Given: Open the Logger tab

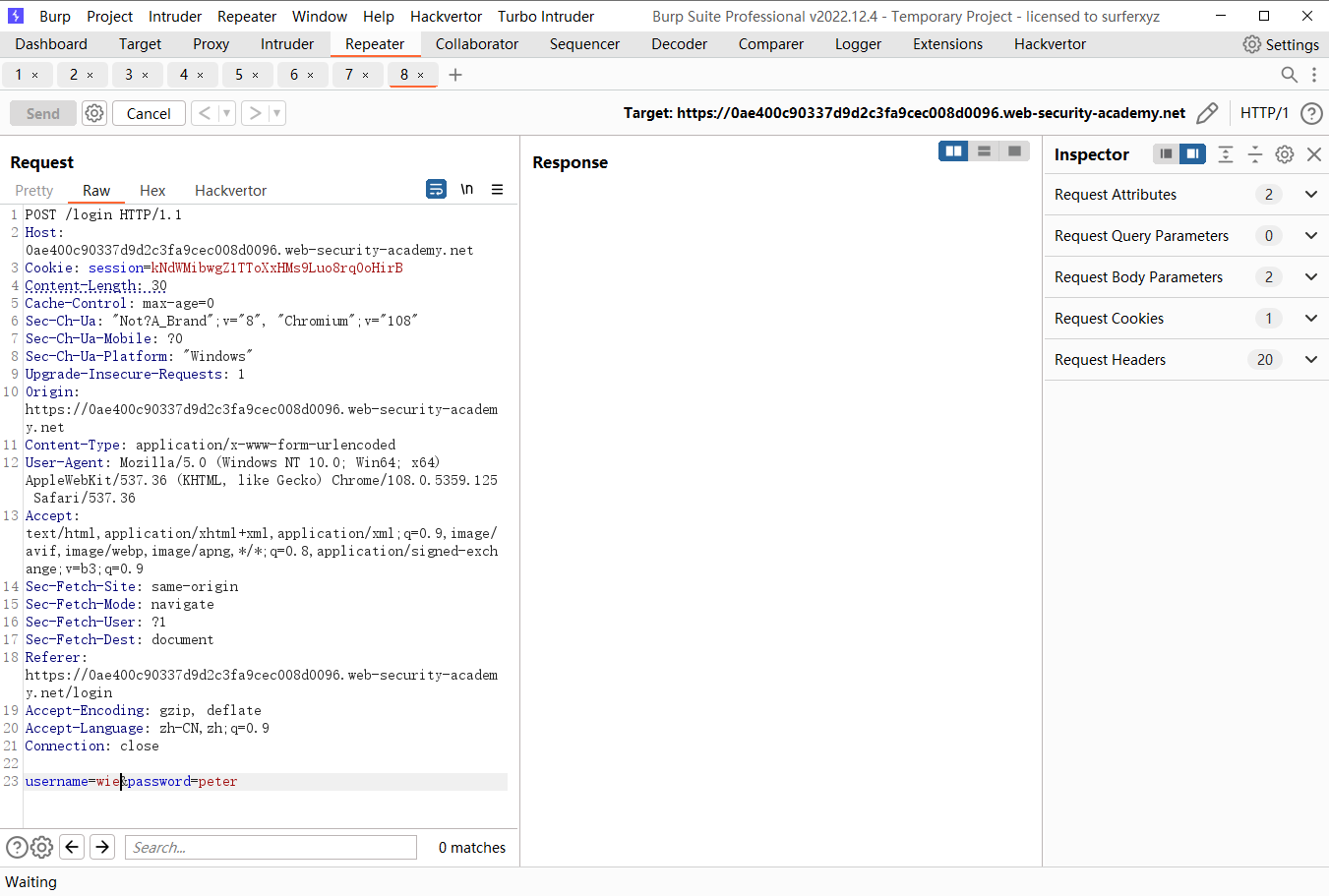Looking at the screenshot, I should coord(858,44).
